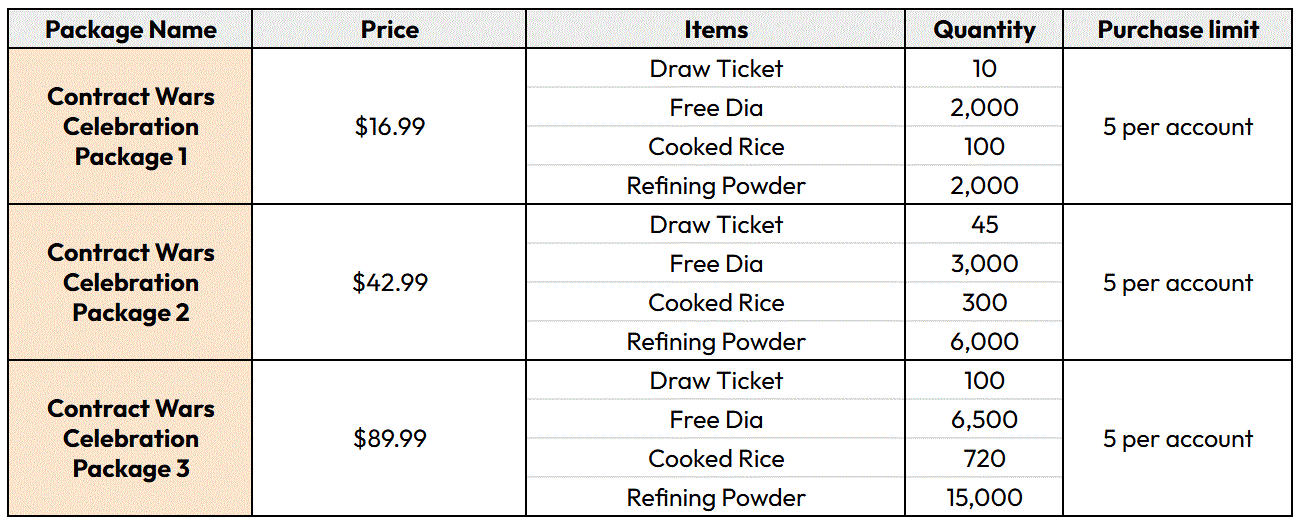
Task: Select the Draw Ticket quantity 10 cell
Action: point(984,69)
